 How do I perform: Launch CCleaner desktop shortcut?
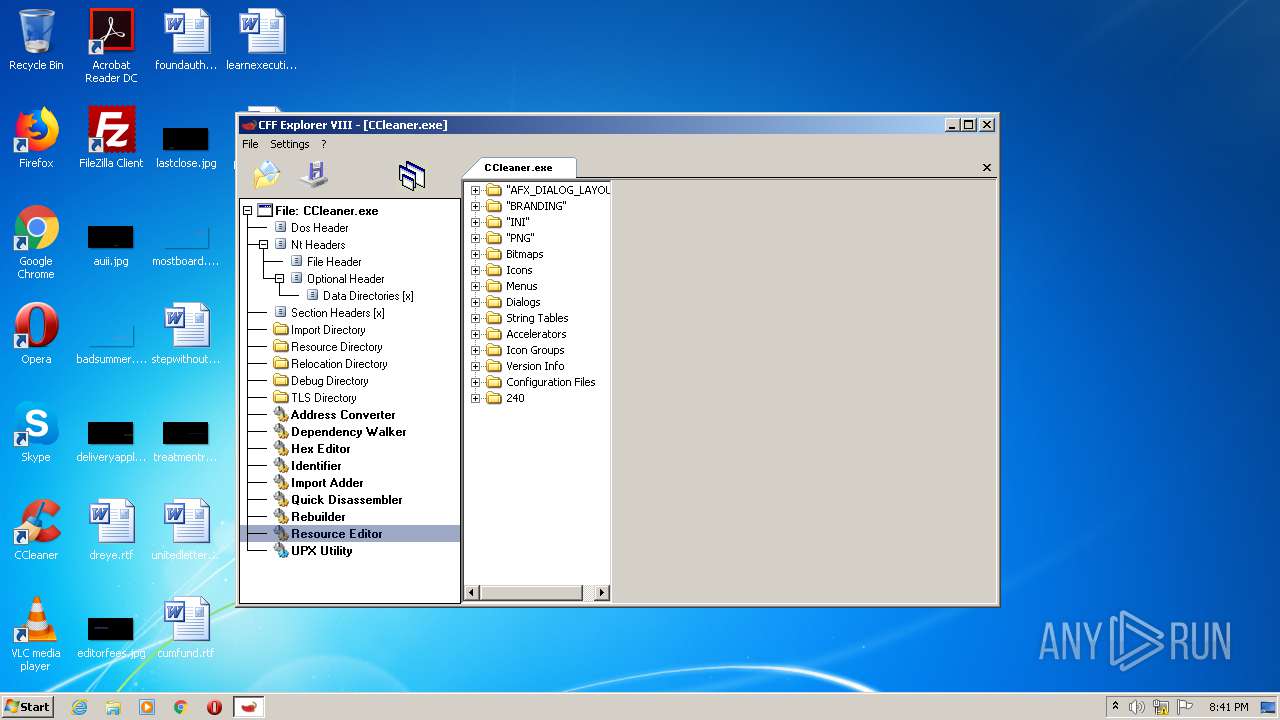pos(36,530)
